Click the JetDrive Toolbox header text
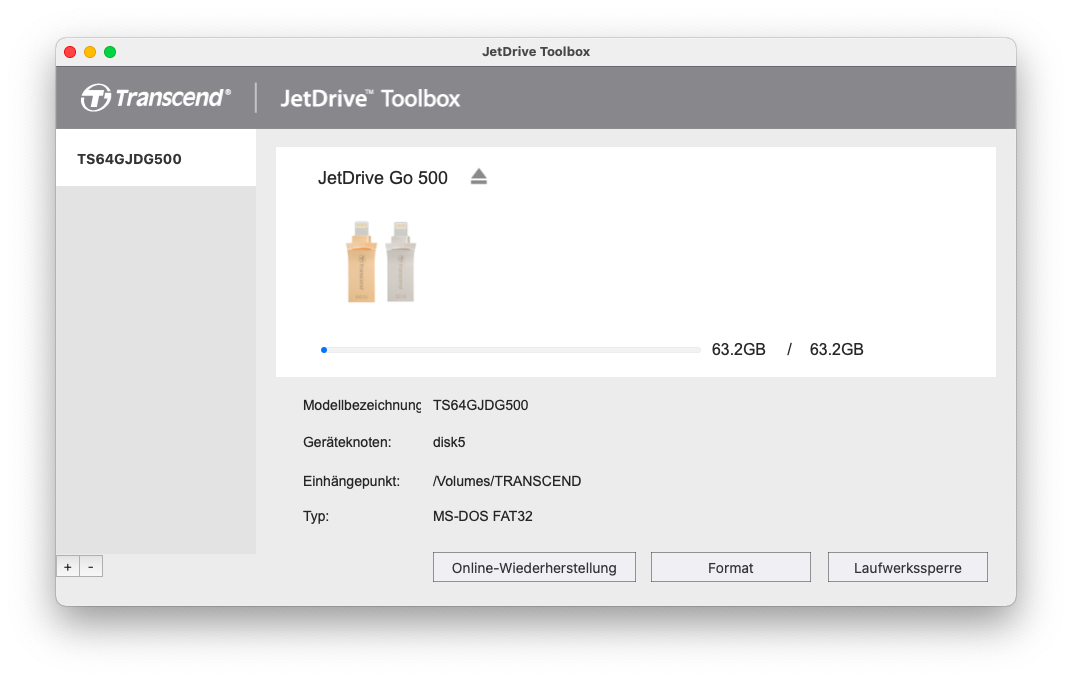This screenshot has width=1072, height=680. (x=371, y=98)
